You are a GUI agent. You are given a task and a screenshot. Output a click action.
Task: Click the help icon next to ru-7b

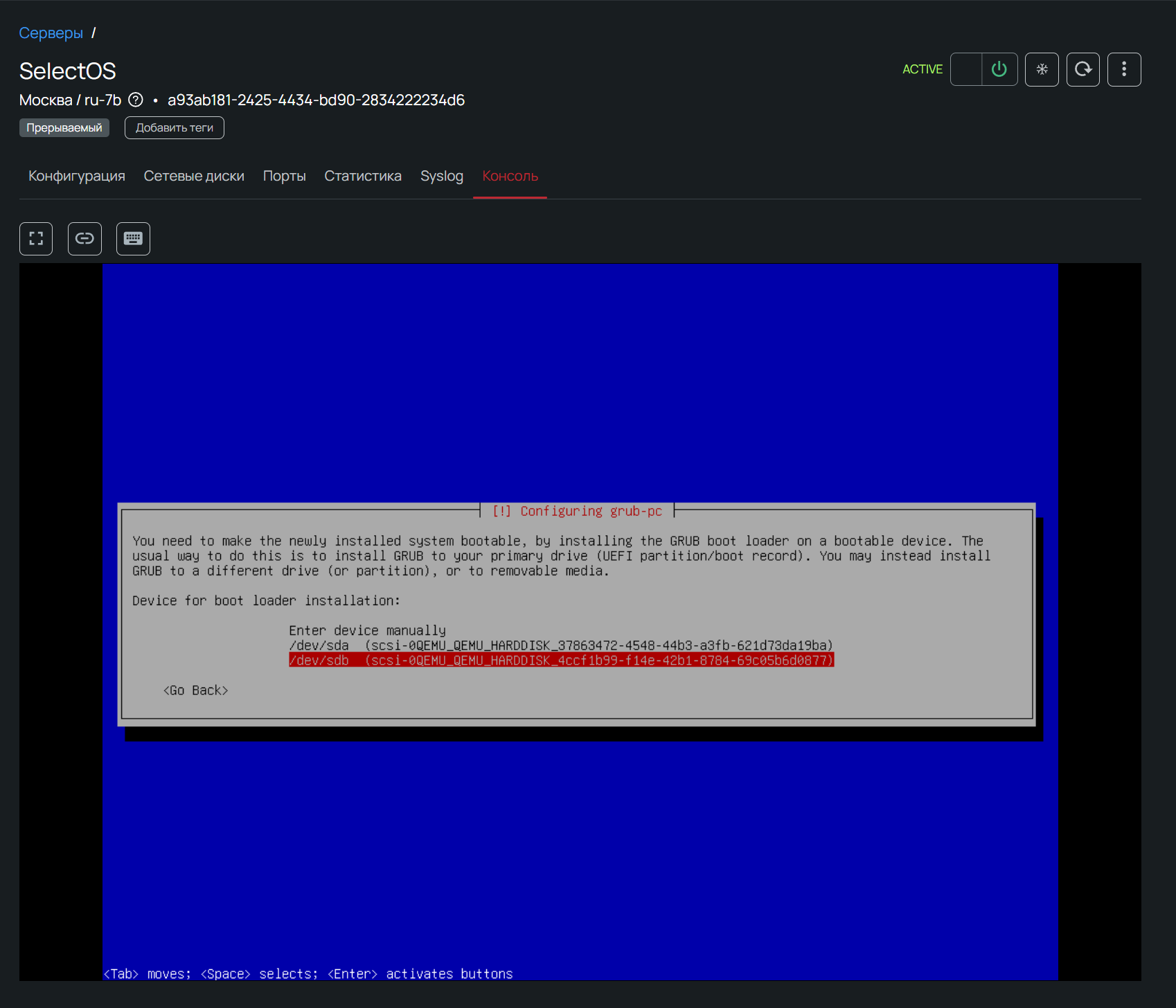(x=136, y=100)
